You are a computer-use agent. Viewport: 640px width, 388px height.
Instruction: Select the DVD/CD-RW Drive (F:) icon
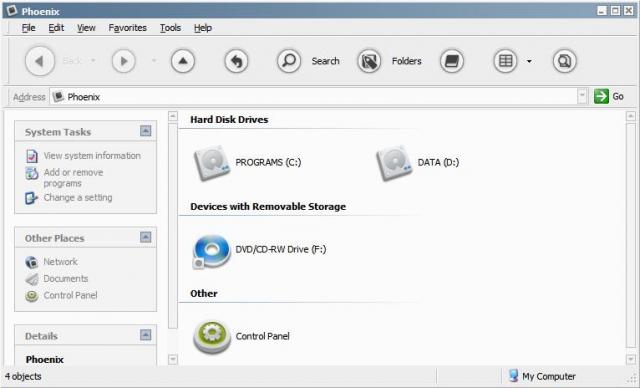click(211, 251)
